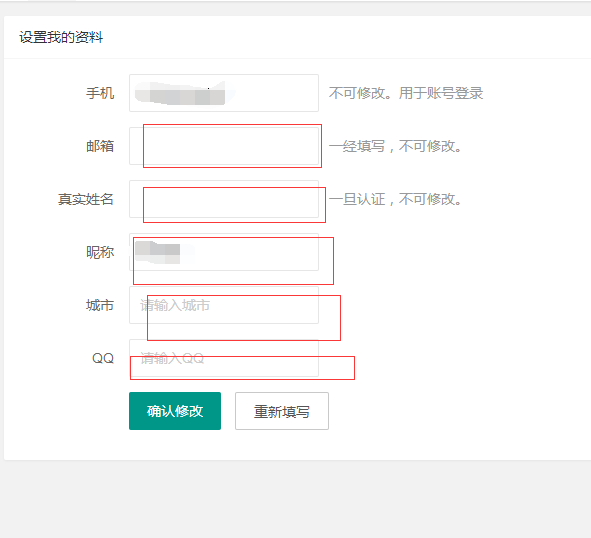The width and height of the screenshot is (591, 538).
Task: Click the hint 不可修改。用于账号登录
Action: click(x=406, y=93)
